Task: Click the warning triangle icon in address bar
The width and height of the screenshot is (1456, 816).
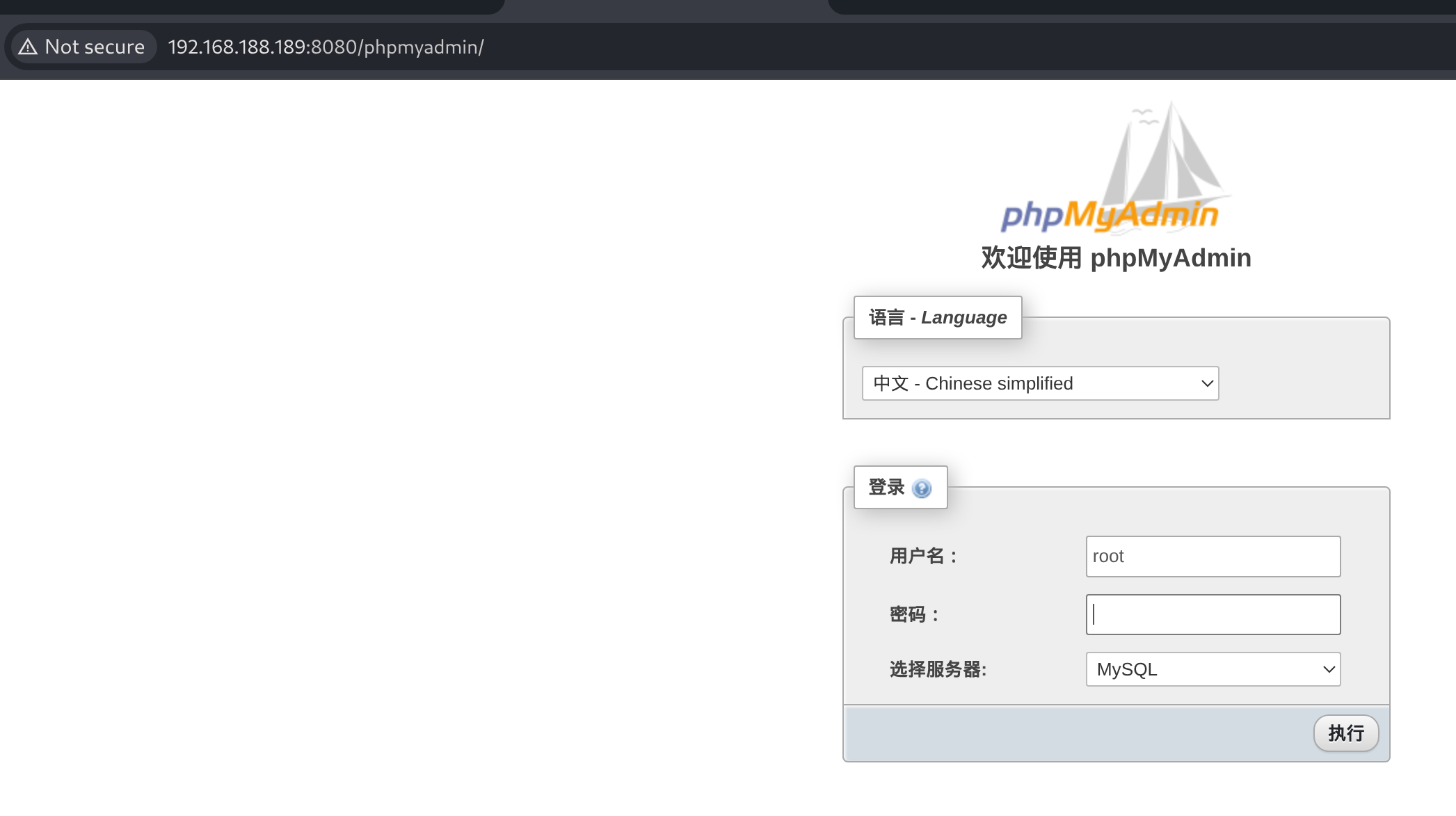Action: (x=28, y=47)
